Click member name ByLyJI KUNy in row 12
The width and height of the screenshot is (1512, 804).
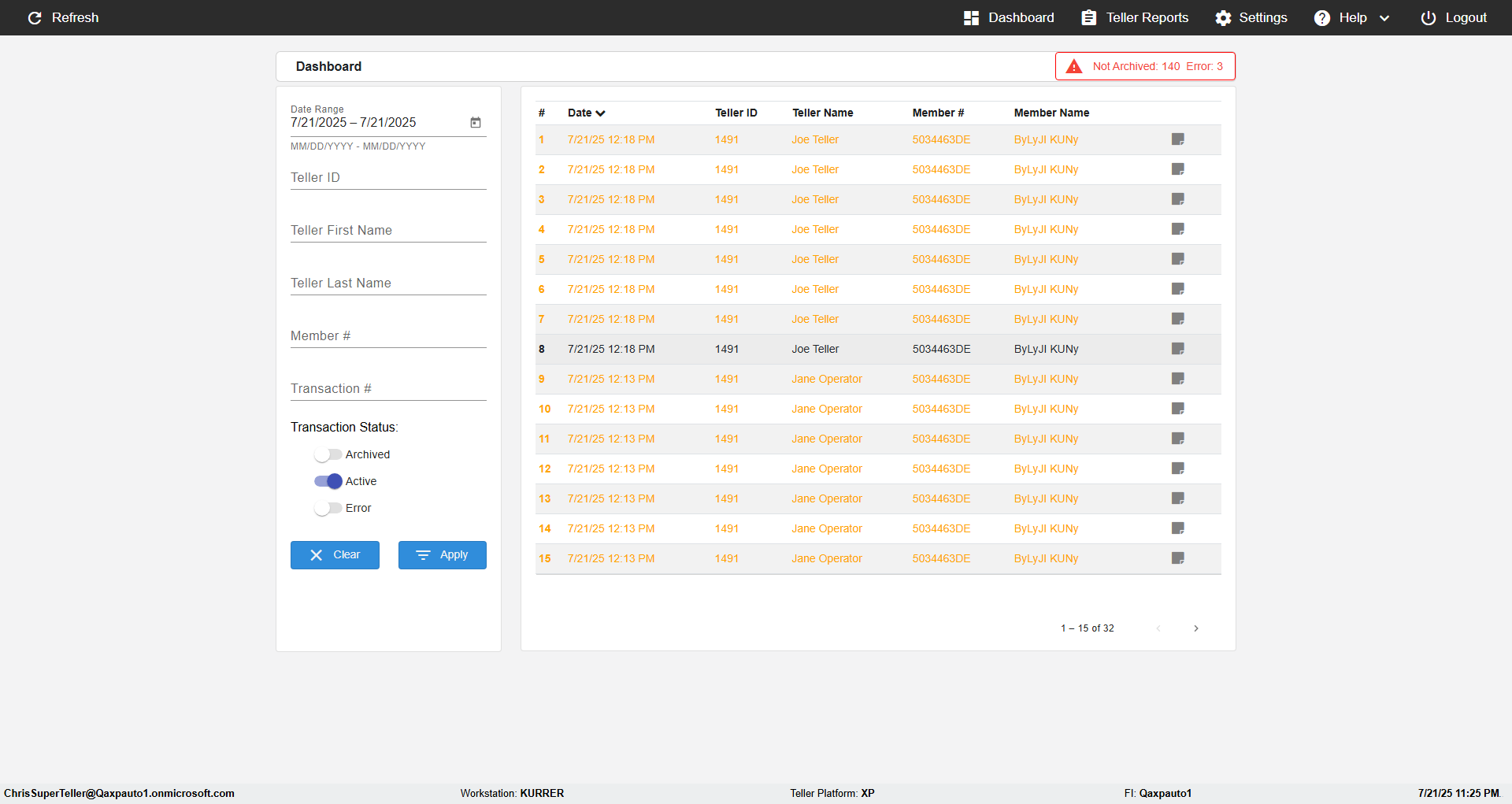[1046, 469]
